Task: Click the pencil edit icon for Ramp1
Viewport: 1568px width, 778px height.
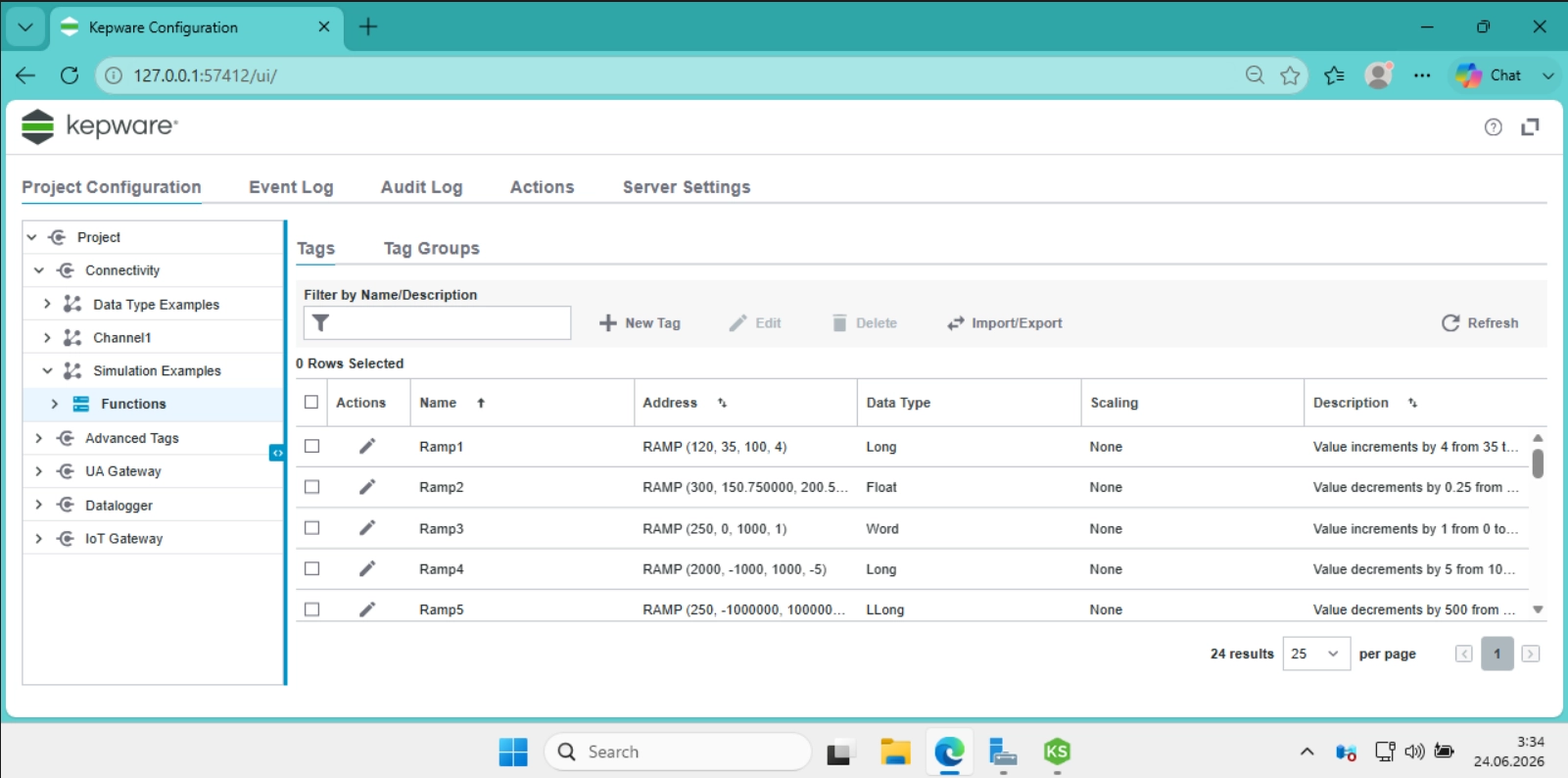Action: tap(367, 447)
